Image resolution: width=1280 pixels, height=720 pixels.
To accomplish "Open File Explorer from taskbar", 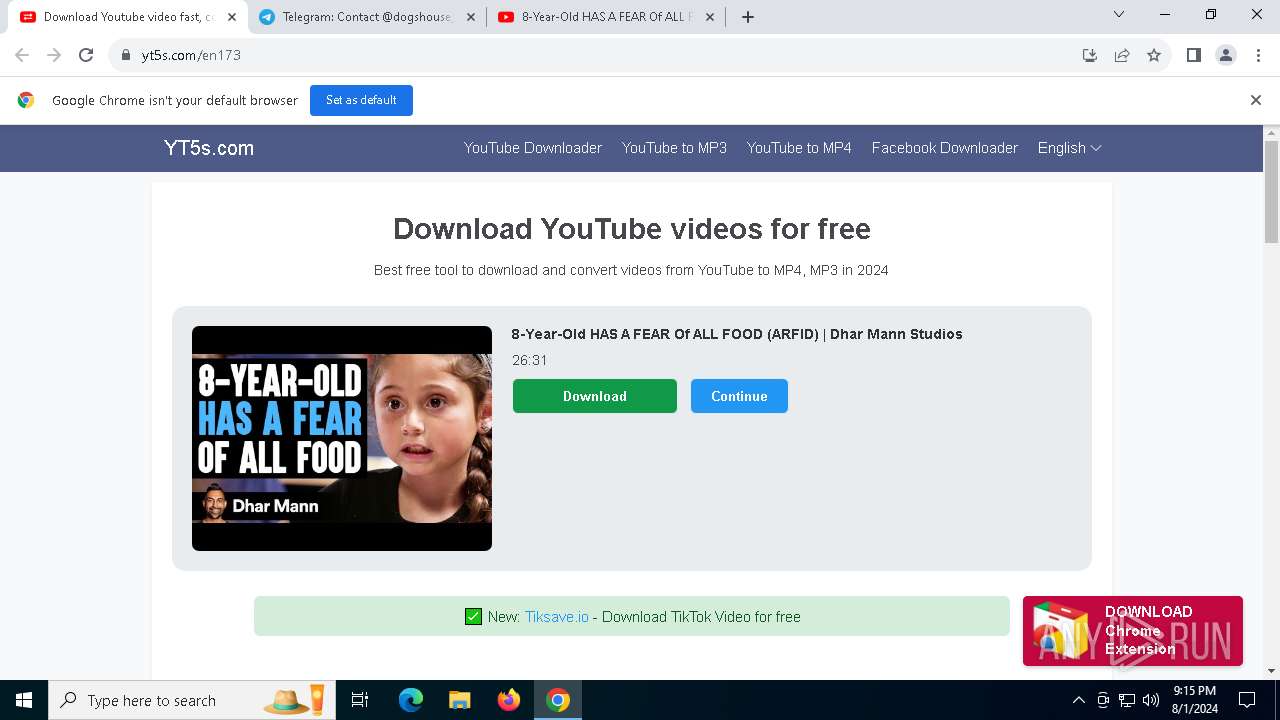I will tap(459, 700).
